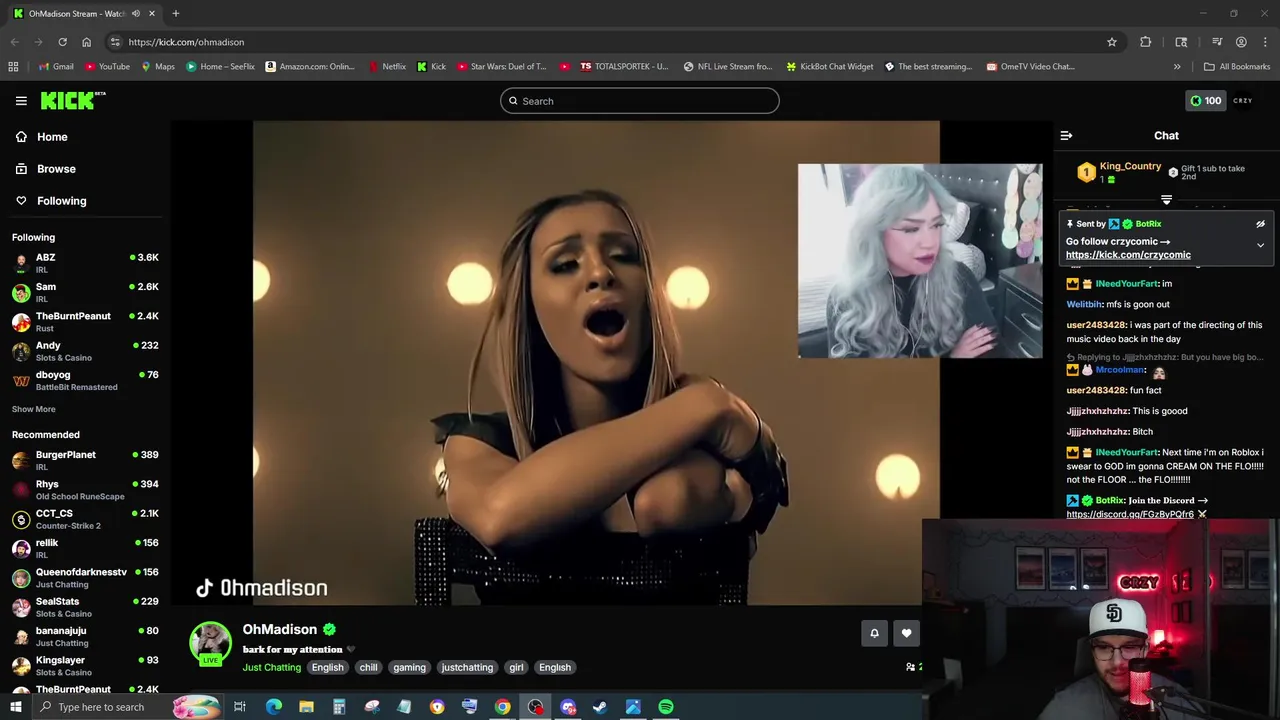
Task: Select the justchatting tag
Action: (x=467, y=667)
